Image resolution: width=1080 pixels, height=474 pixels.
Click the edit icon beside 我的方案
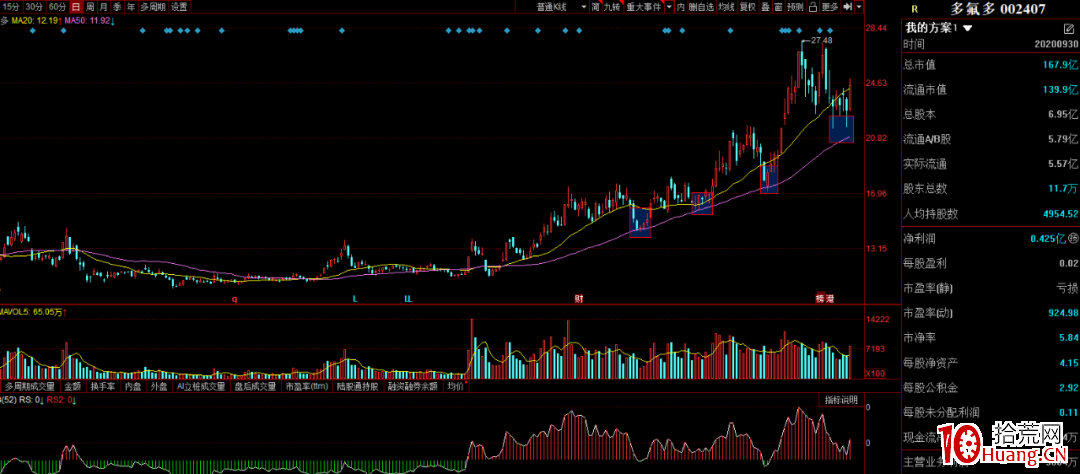[1068, 28]
